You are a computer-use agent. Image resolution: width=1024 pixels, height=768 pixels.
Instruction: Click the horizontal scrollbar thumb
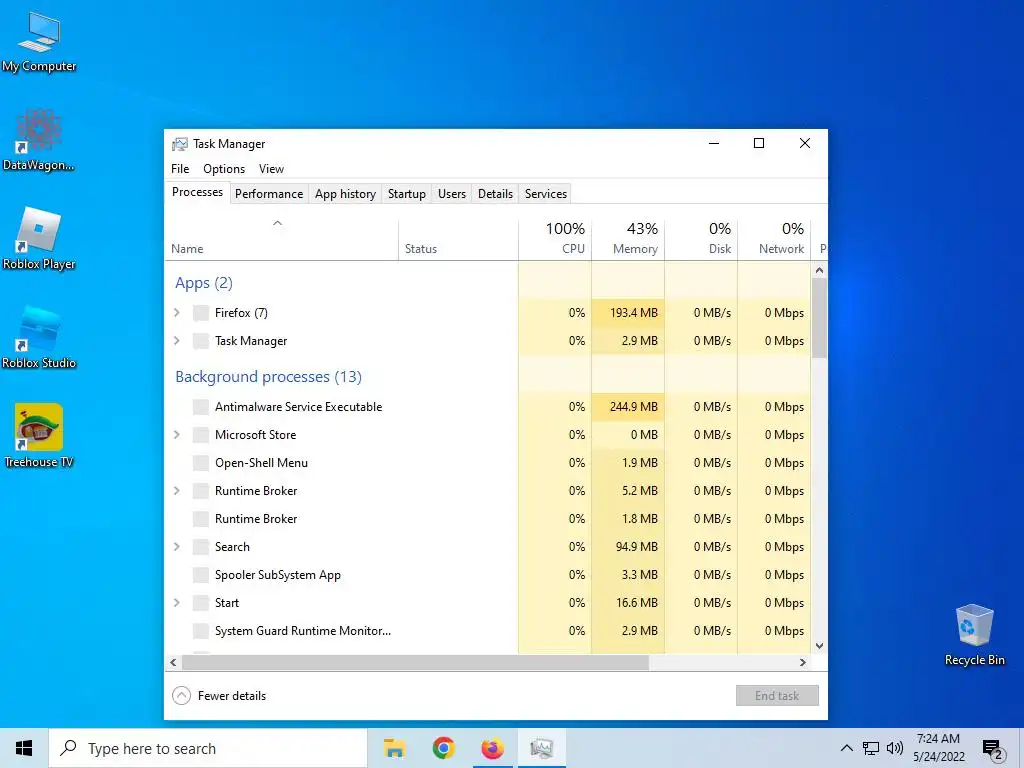(x=415, y=662)
